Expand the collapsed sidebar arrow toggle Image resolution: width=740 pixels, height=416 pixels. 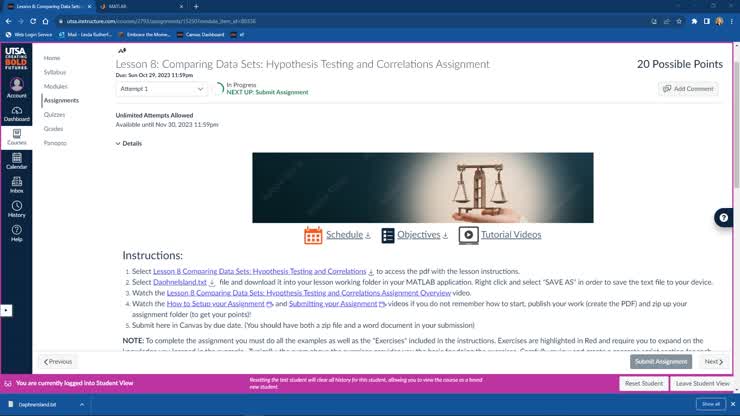[x=7, y=310]
